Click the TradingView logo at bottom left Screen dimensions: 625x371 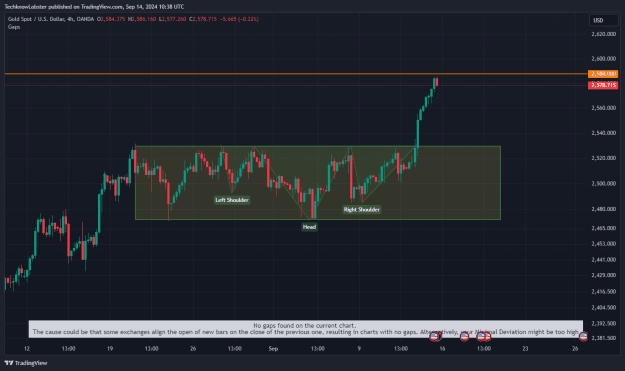(9, 363)
